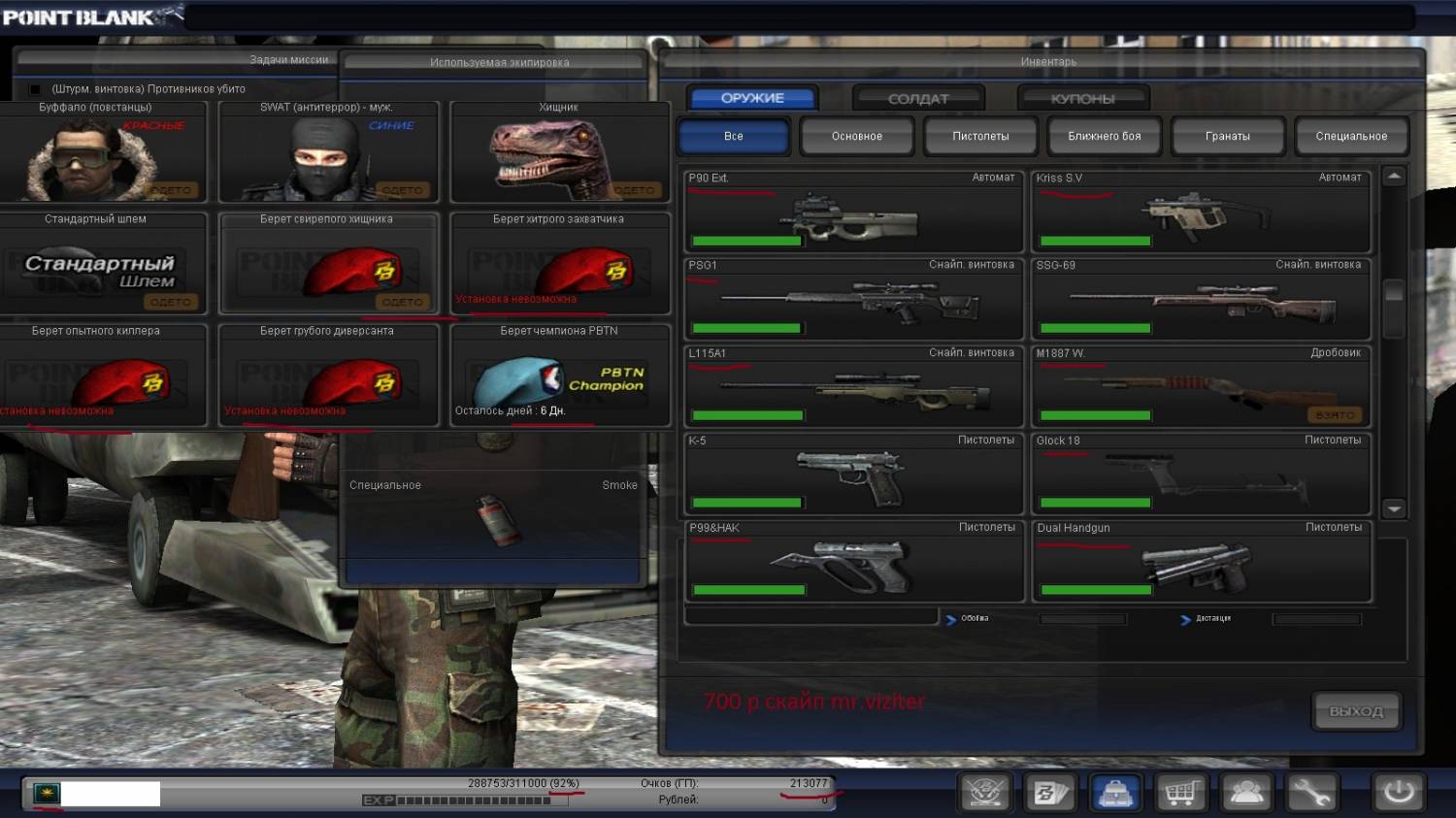Select the P90 Ext. weapon

coord(854,212)
